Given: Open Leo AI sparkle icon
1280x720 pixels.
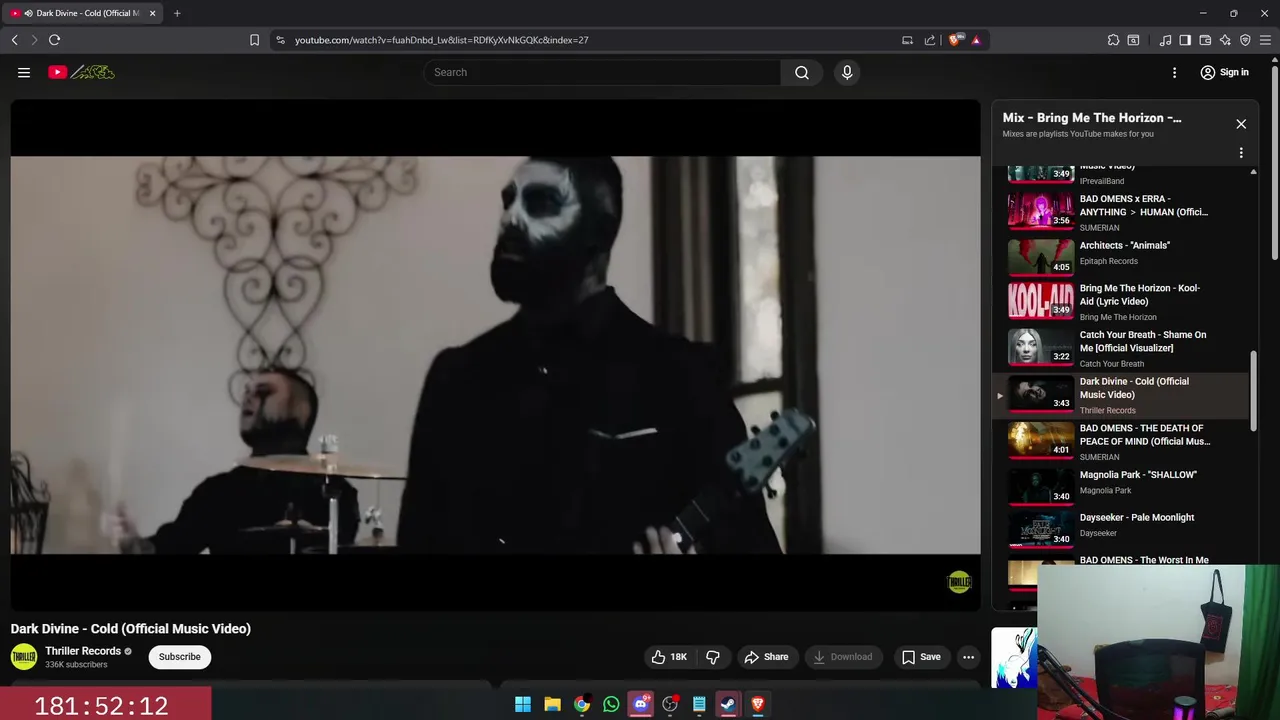Looking at the screenshot, I should (1225, 40).
